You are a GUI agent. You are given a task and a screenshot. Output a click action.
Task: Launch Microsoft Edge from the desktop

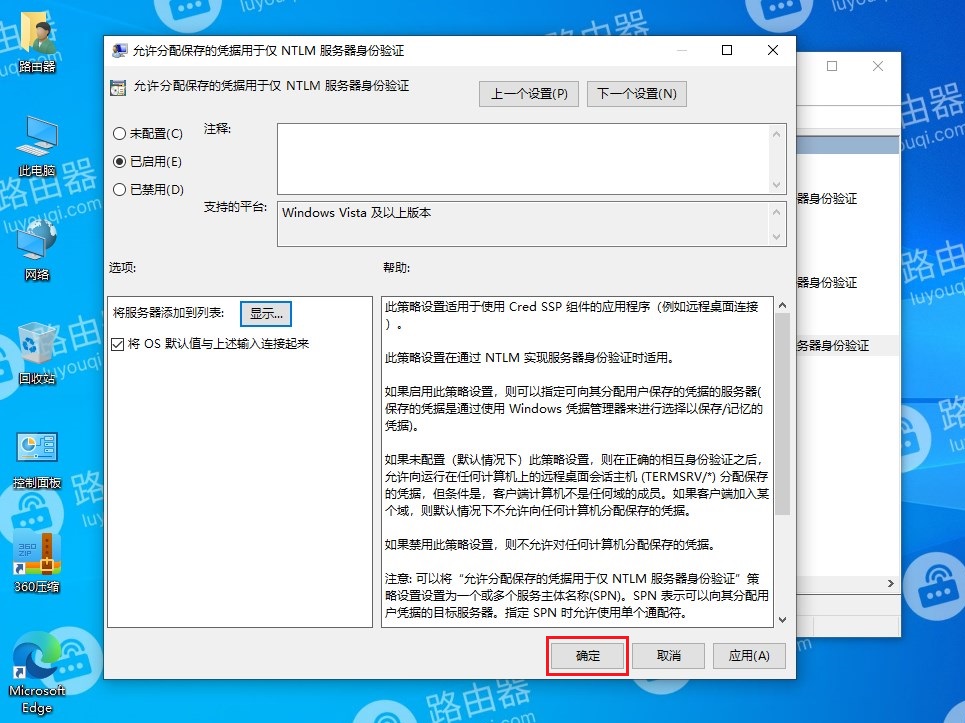37,674
